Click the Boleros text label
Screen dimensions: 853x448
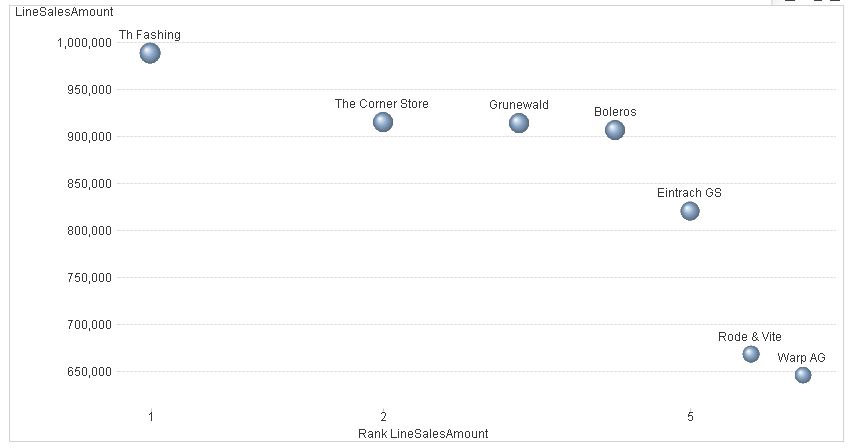pyautogui.click(x=615, y=112)
